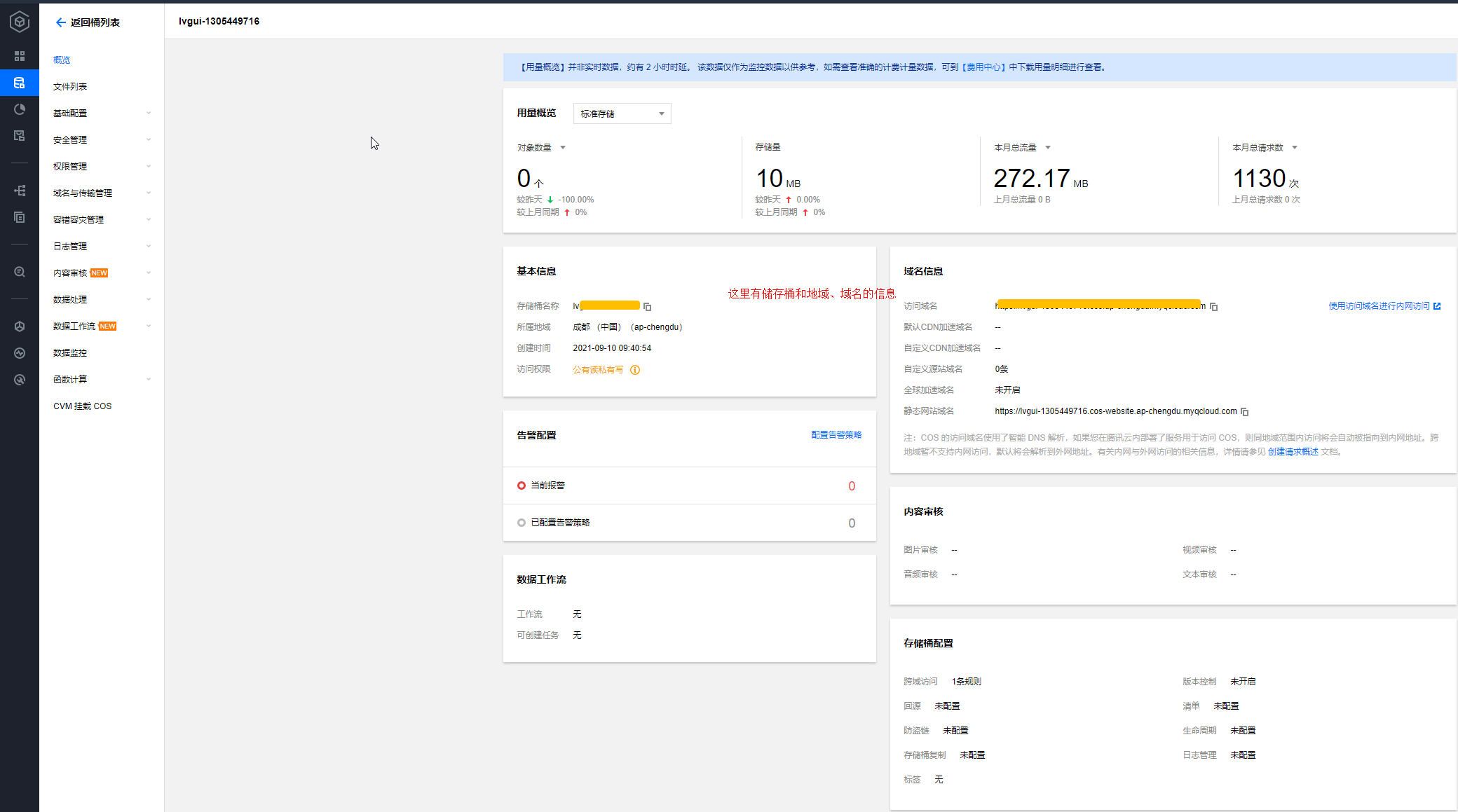
Task: Copy the access domain with its copy icon
Action: tap(1213, 307)
